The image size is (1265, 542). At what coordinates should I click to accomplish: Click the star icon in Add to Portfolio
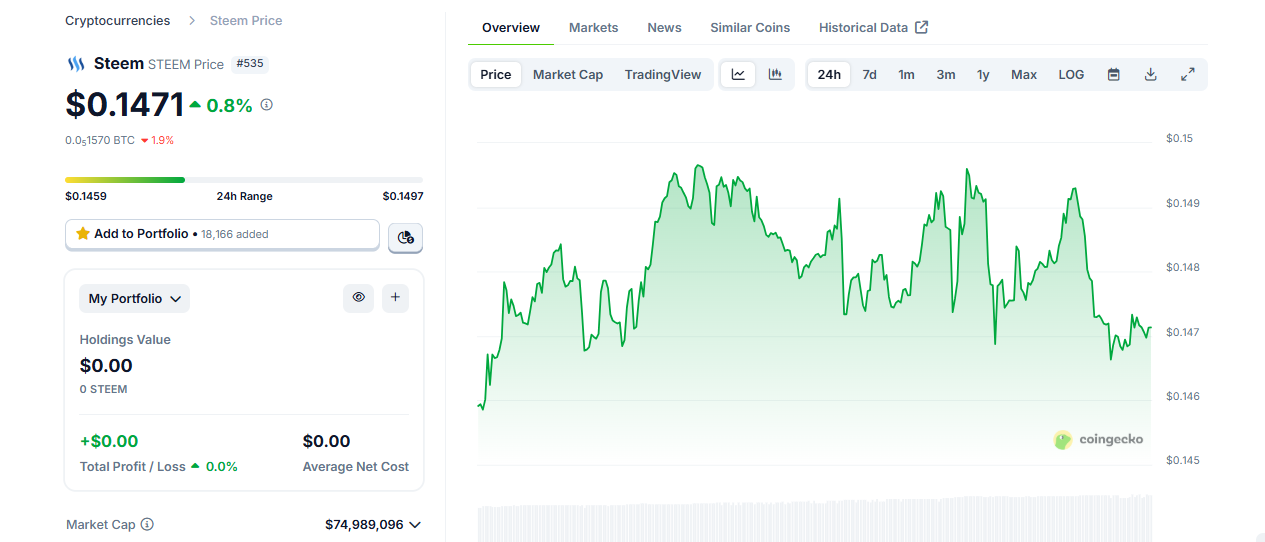point(83,233)
